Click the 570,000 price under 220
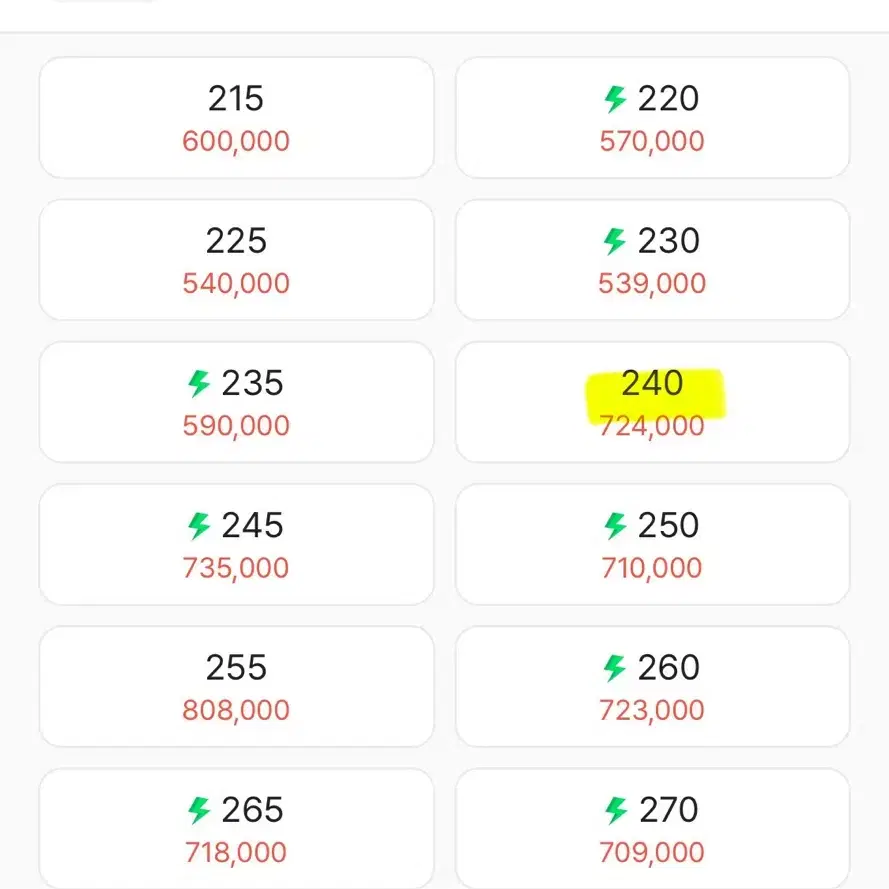Image resolution: width=889 pixels, height=889 pixels. pos(652,141)
